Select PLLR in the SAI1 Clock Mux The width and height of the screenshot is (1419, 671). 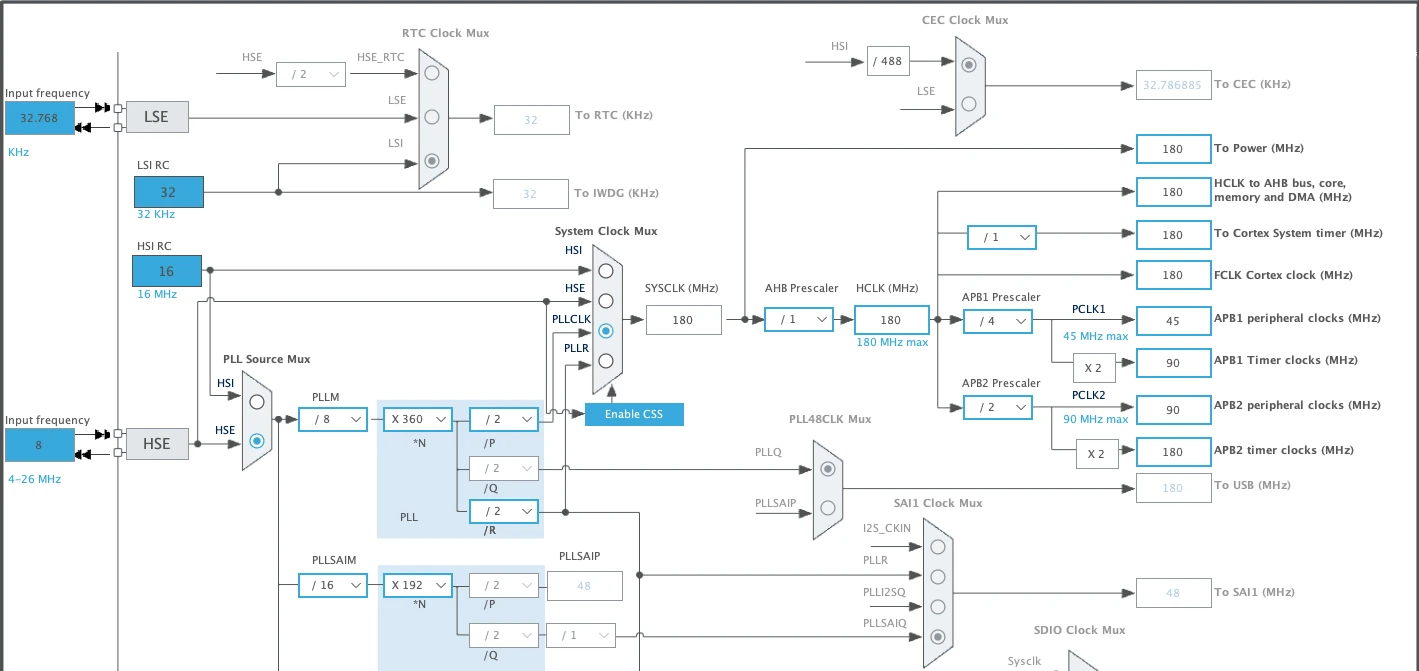[937, 577]
